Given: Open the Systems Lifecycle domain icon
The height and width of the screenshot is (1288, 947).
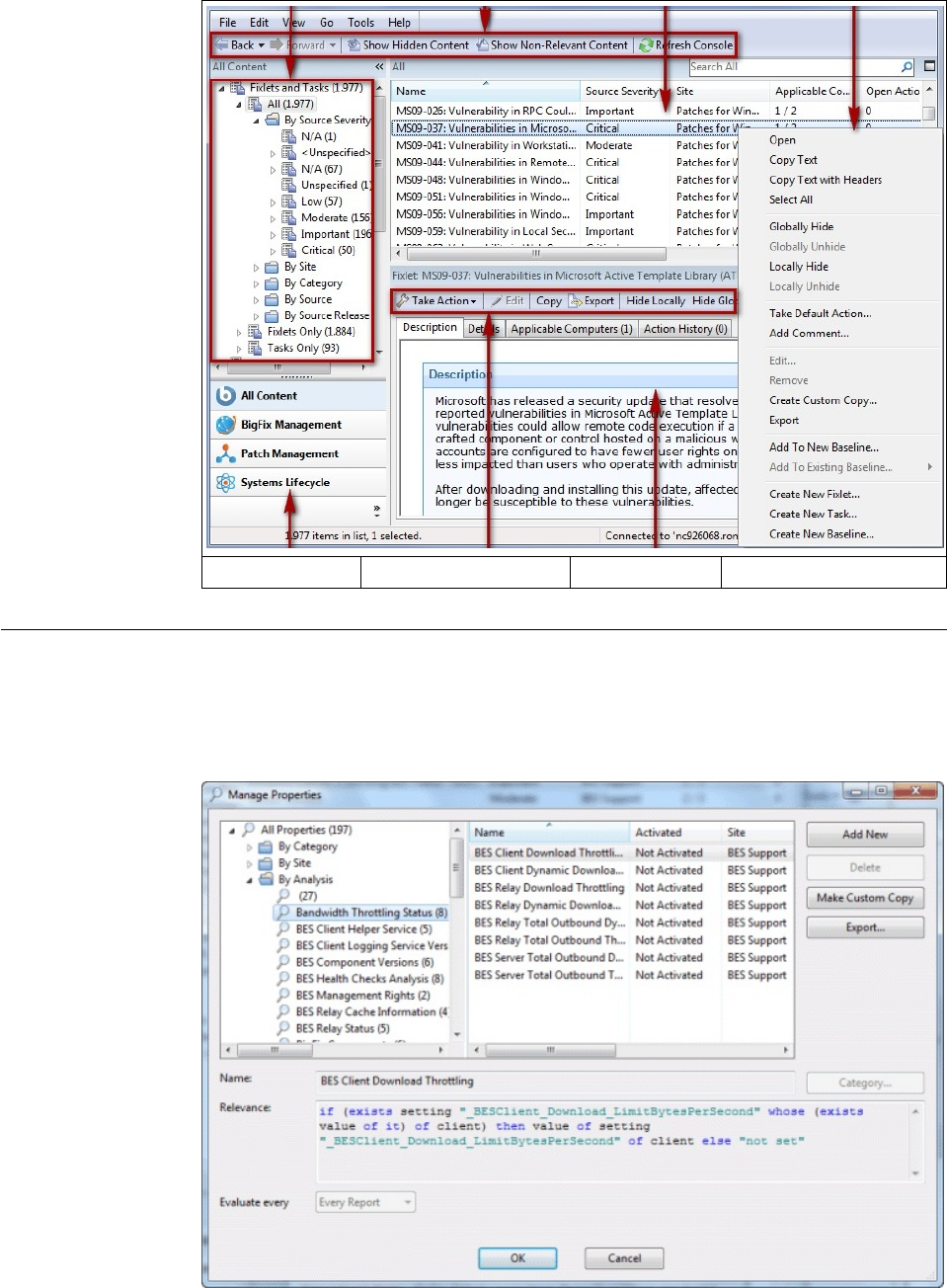Looking at the screenshot, I should click(225, 482).
